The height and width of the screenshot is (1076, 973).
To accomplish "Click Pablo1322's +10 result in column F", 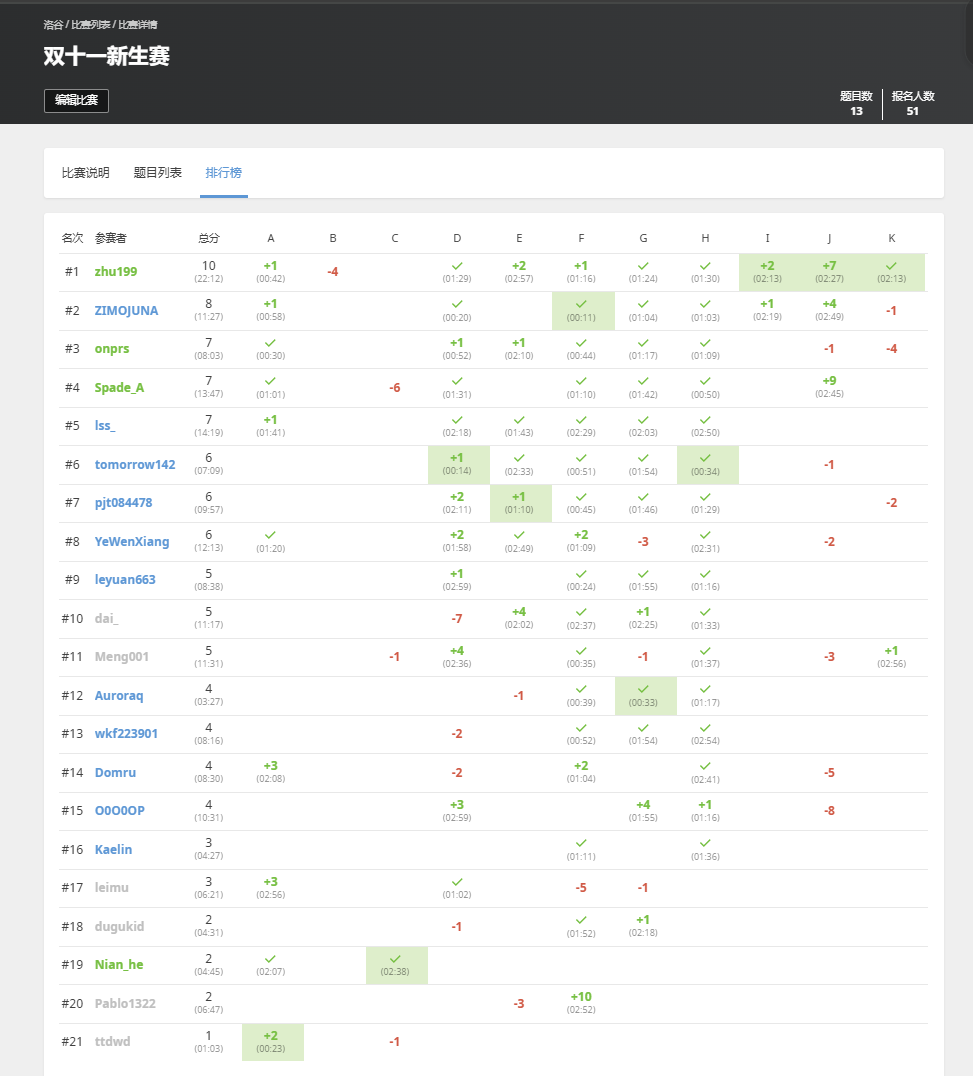I will pyautogui.click(x=581, y=1002).
